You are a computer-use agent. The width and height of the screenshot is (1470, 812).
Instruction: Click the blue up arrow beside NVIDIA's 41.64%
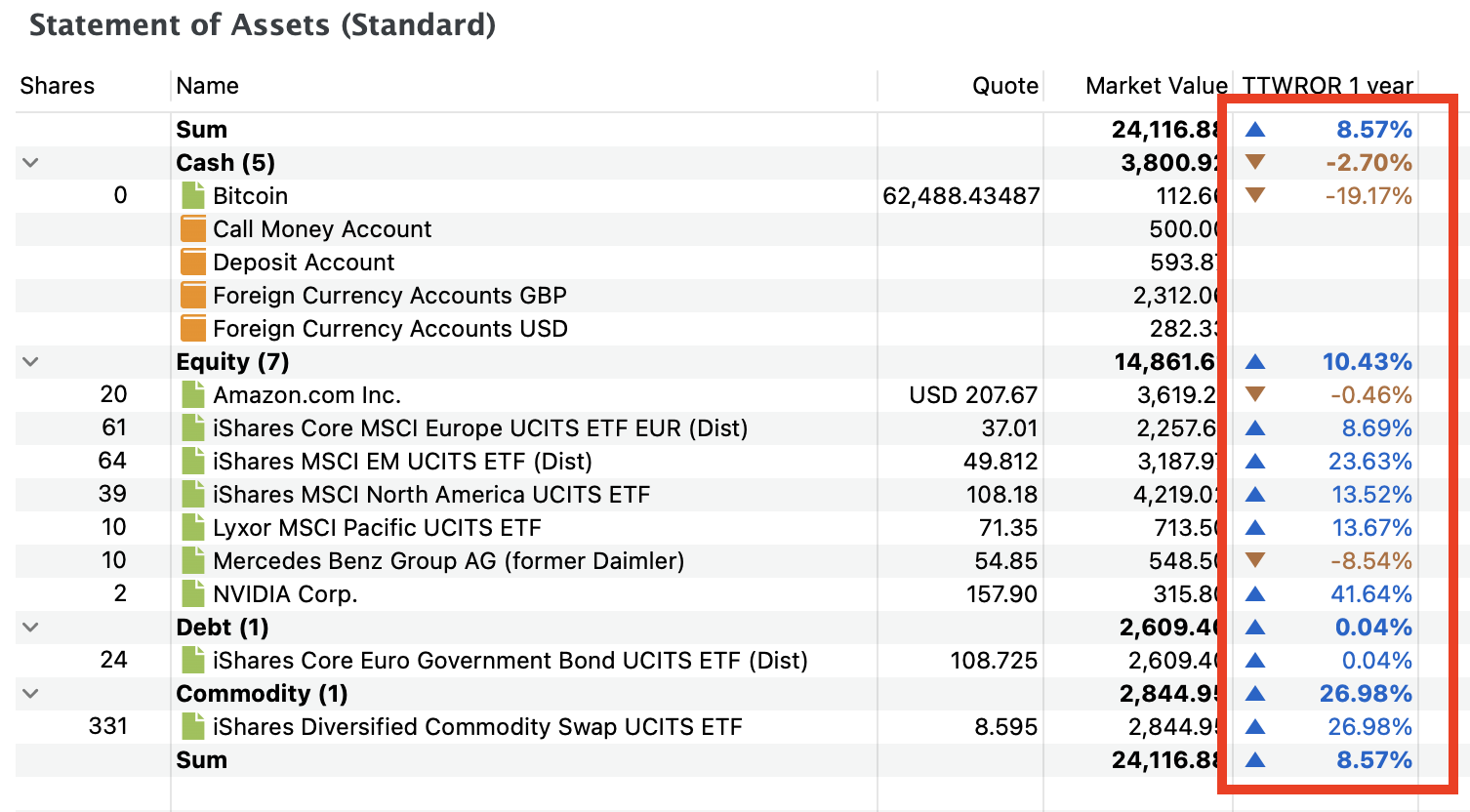1255,594
